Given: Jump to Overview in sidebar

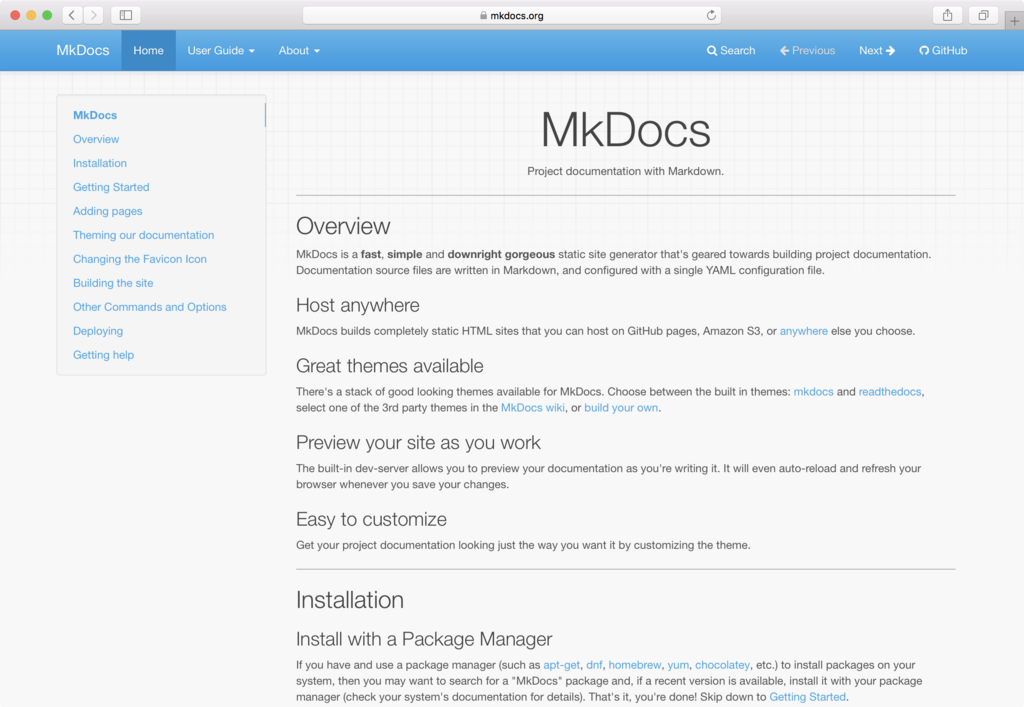Looking at the screenshot, I should point(96,139).
